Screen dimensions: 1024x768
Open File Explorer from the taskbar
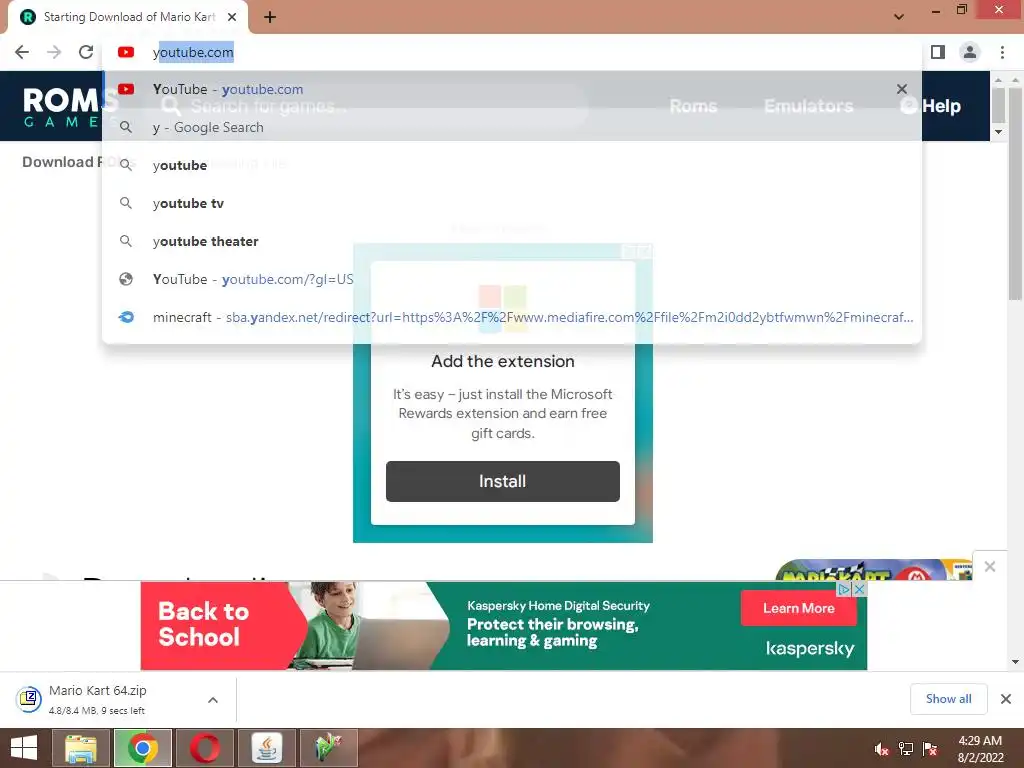pos(80,748)
